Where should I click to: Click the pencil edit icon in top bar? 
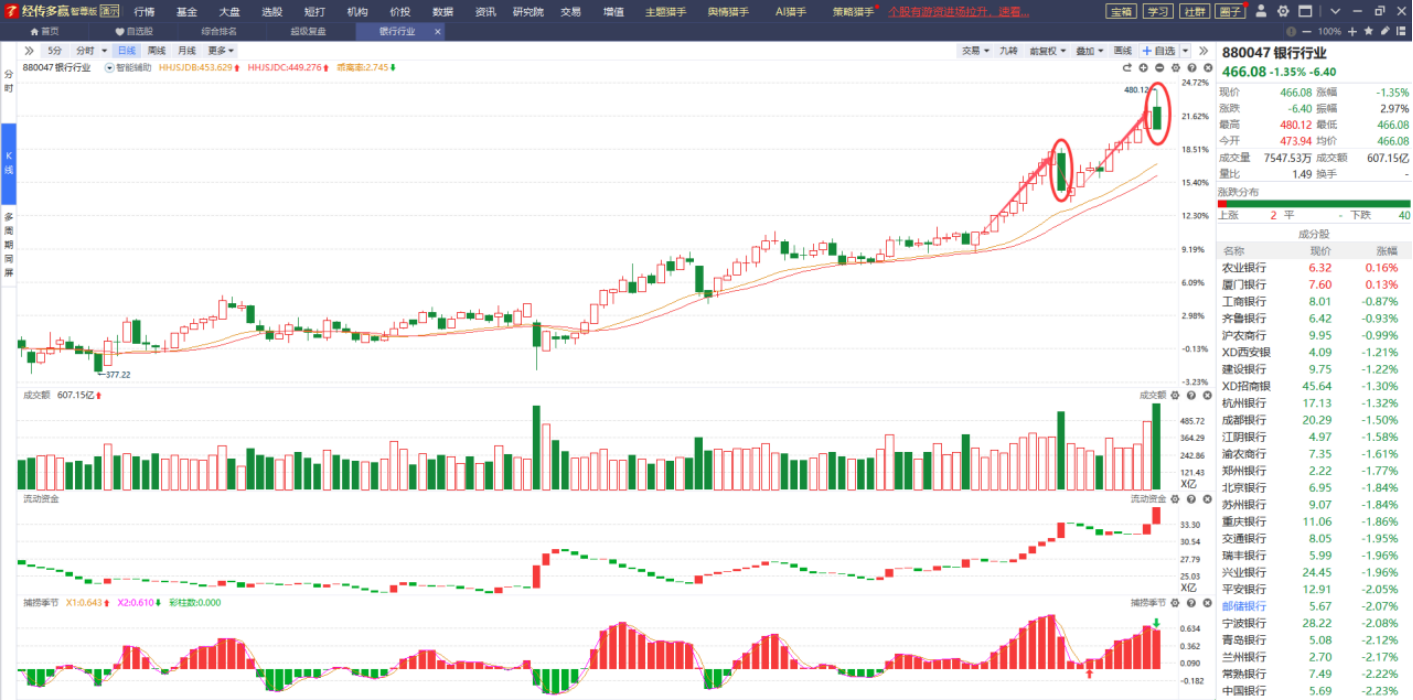1386,32
